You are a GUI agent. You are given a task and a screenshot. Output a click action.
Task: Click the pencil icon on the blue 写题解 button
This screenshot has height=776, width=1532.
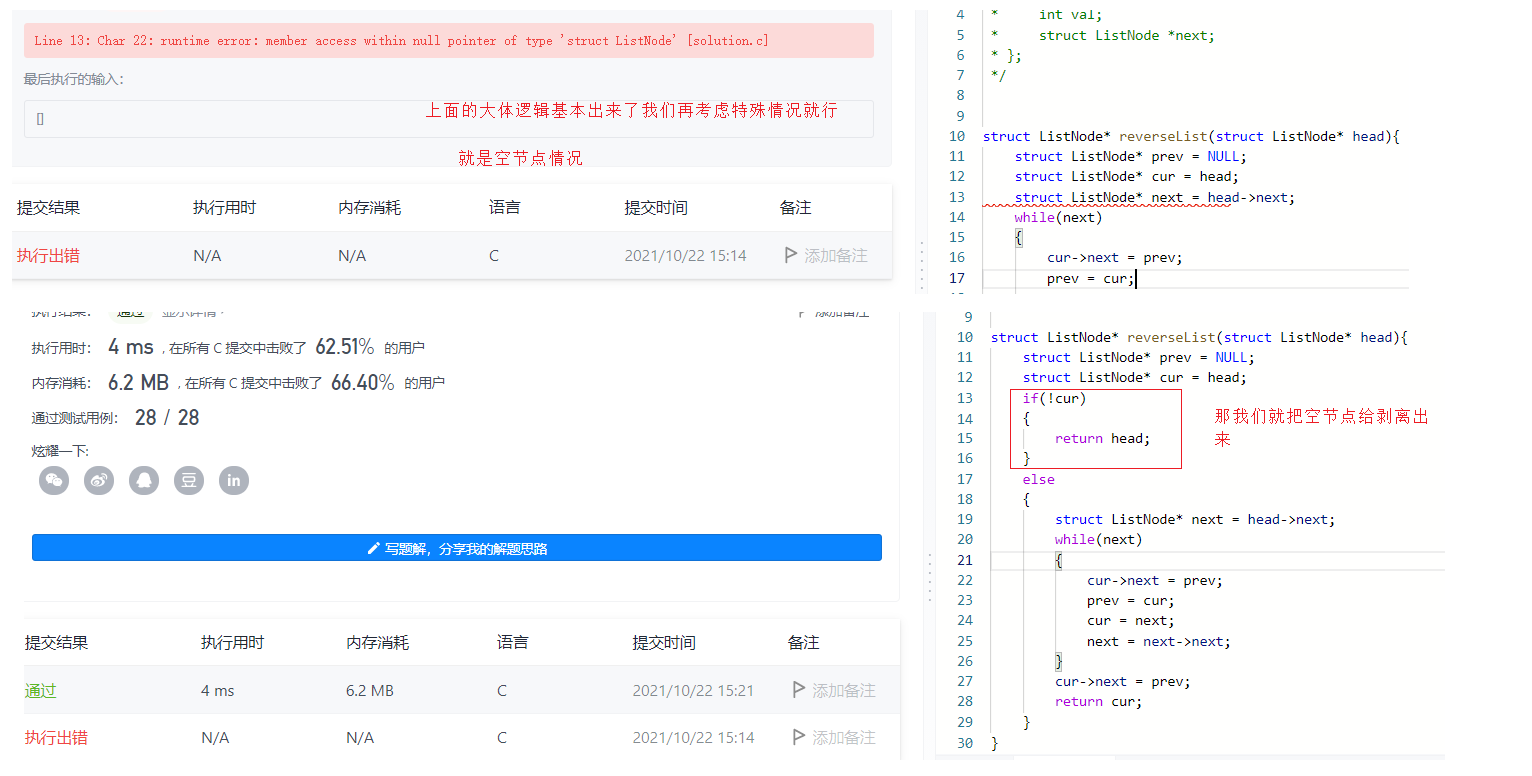click(x=374, y=548)
